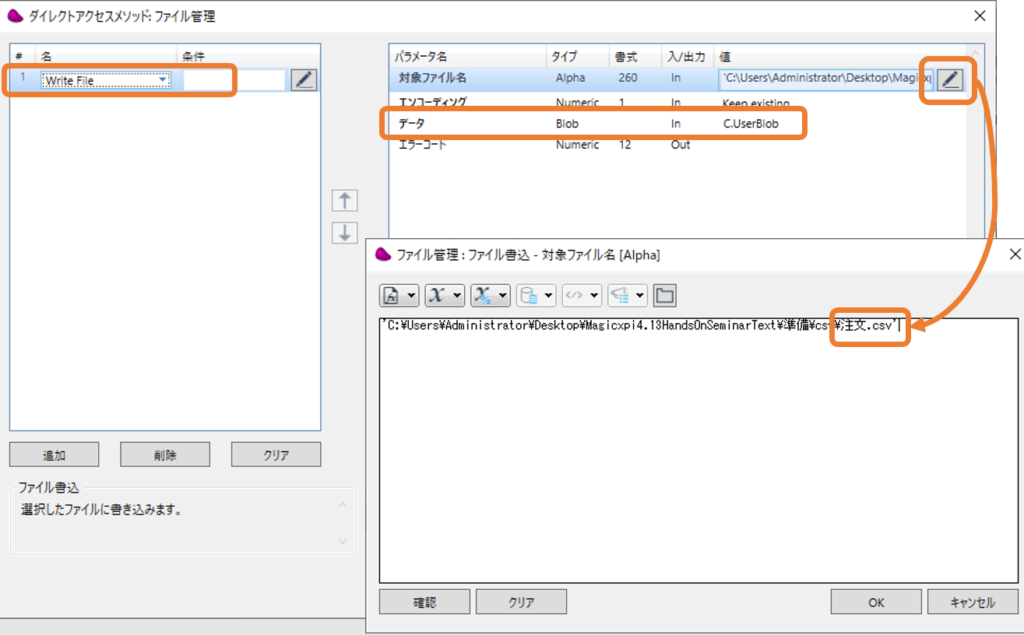Click the Out direction cell
Screen dimensions: 1024x635
680,144
